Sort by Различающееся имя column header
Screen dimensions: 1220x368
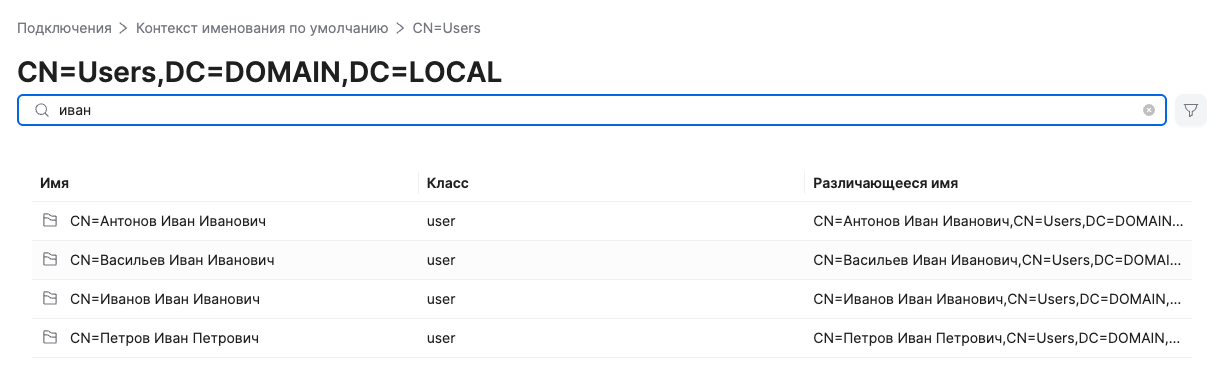886,183
